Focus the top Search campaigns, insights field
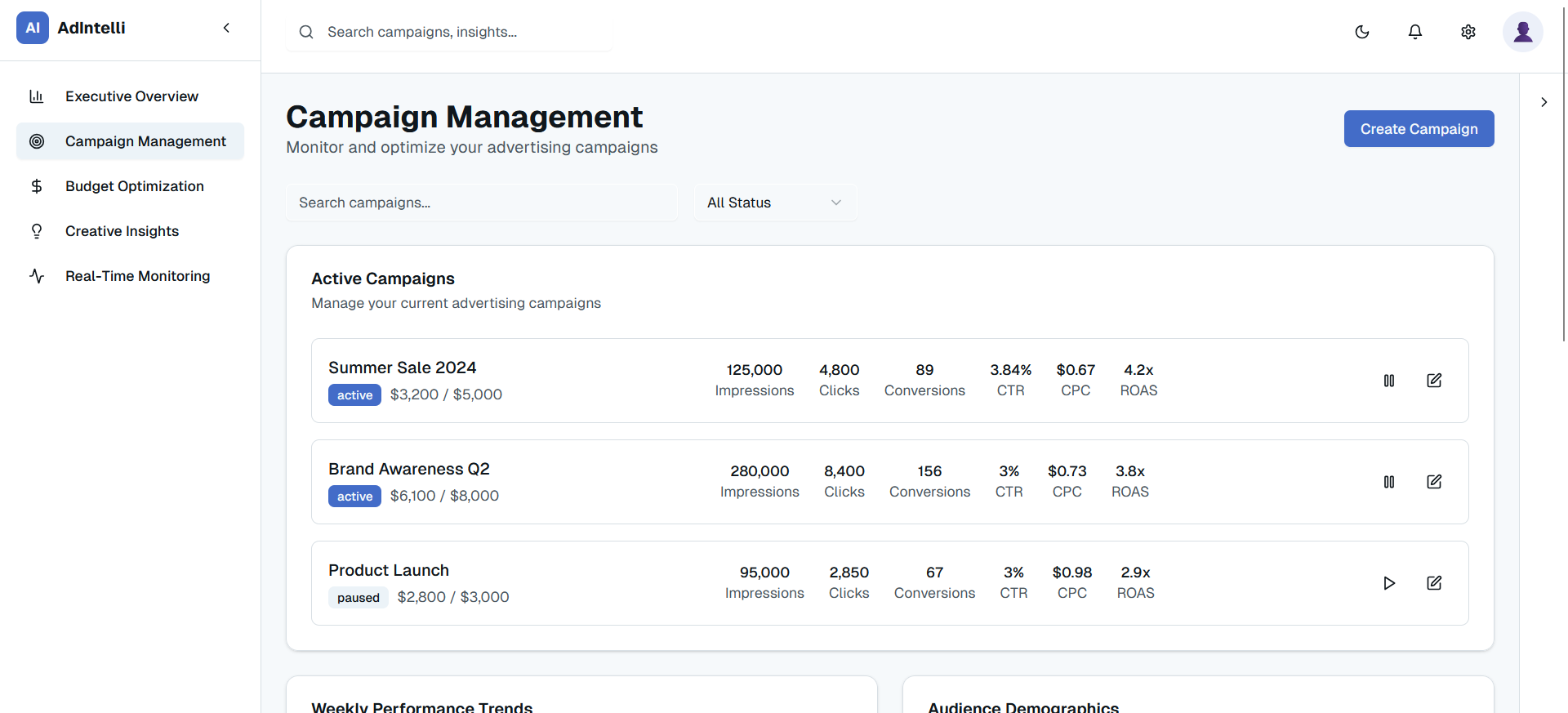The image size is (1568, 713). 449,32
